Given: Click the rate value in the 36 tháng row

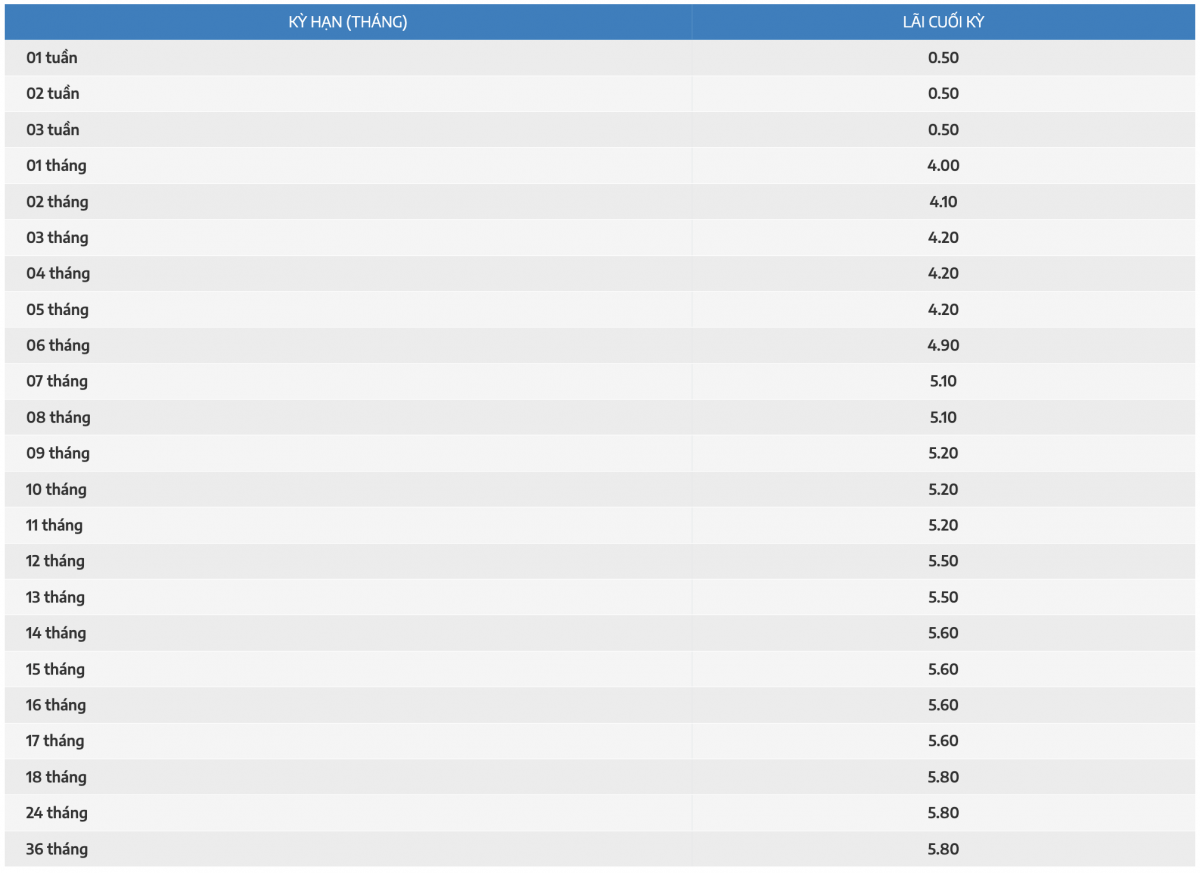Looking at the screenshot, I should coord(943,849).
